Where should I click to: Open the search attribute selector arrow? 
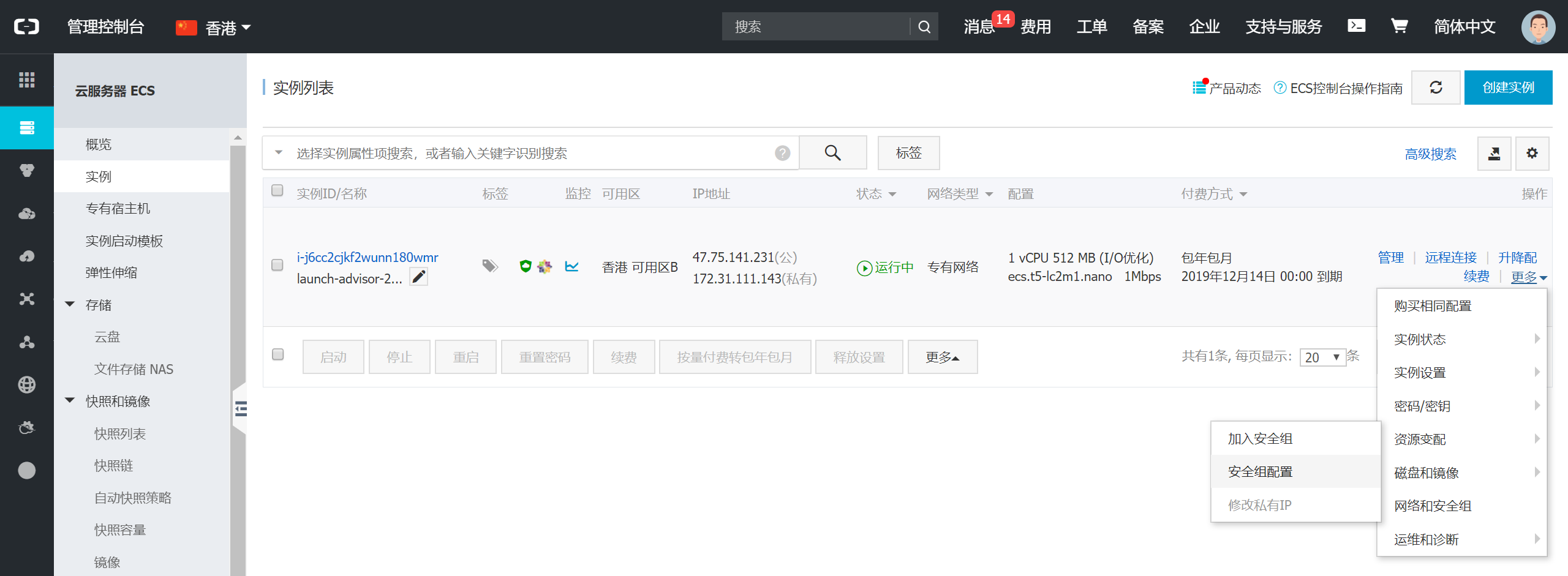tap(279, 152)
